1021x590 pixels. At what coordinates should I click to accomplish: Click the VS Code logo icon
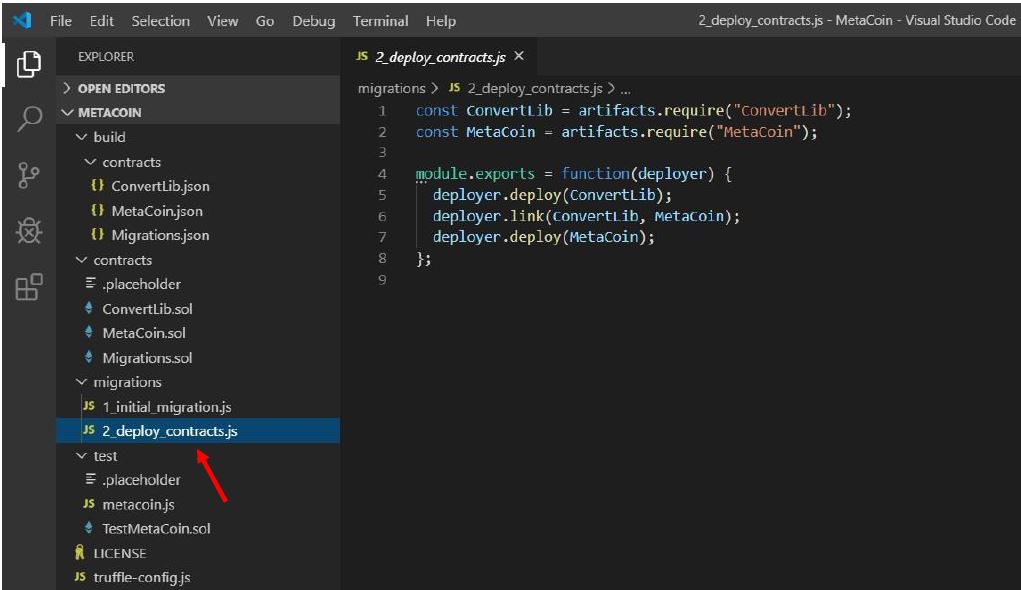[22, 20]
